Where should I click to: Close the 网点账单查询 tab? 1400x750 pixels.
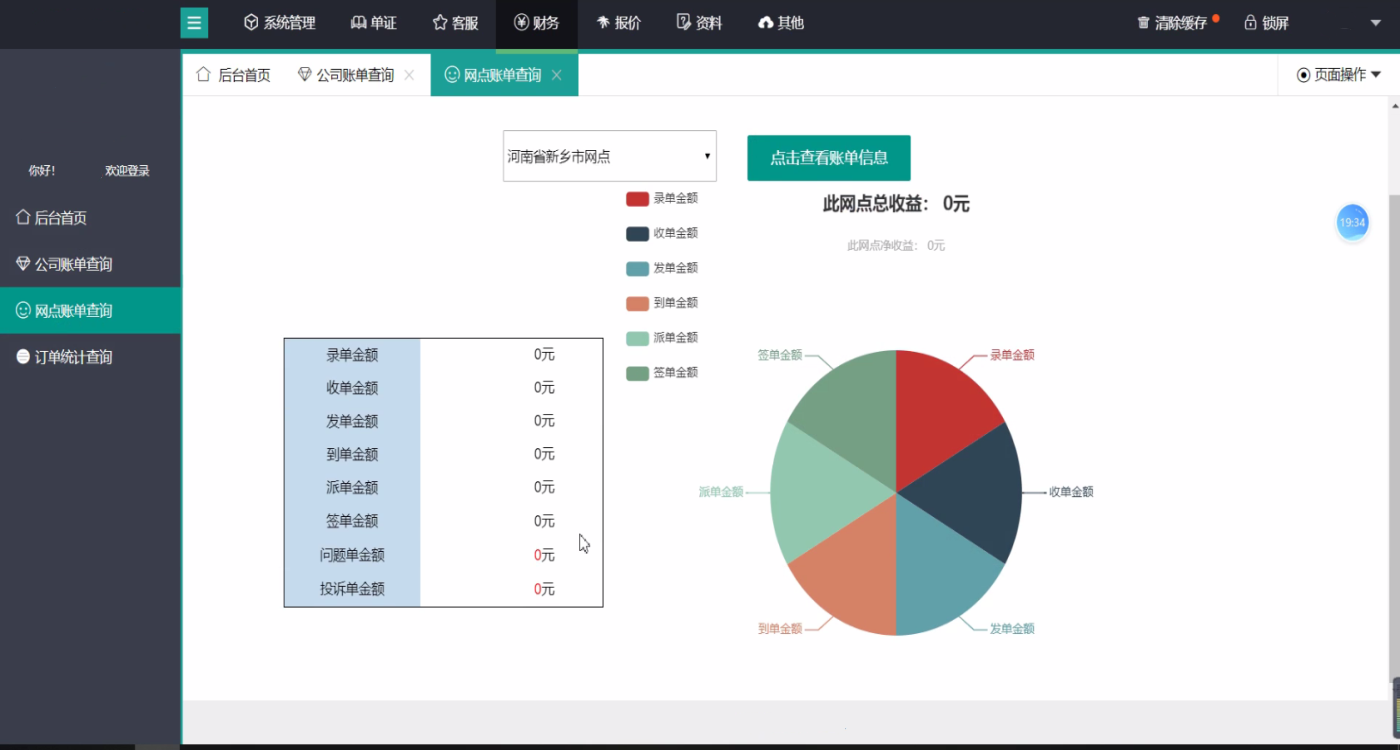(557, 75)
